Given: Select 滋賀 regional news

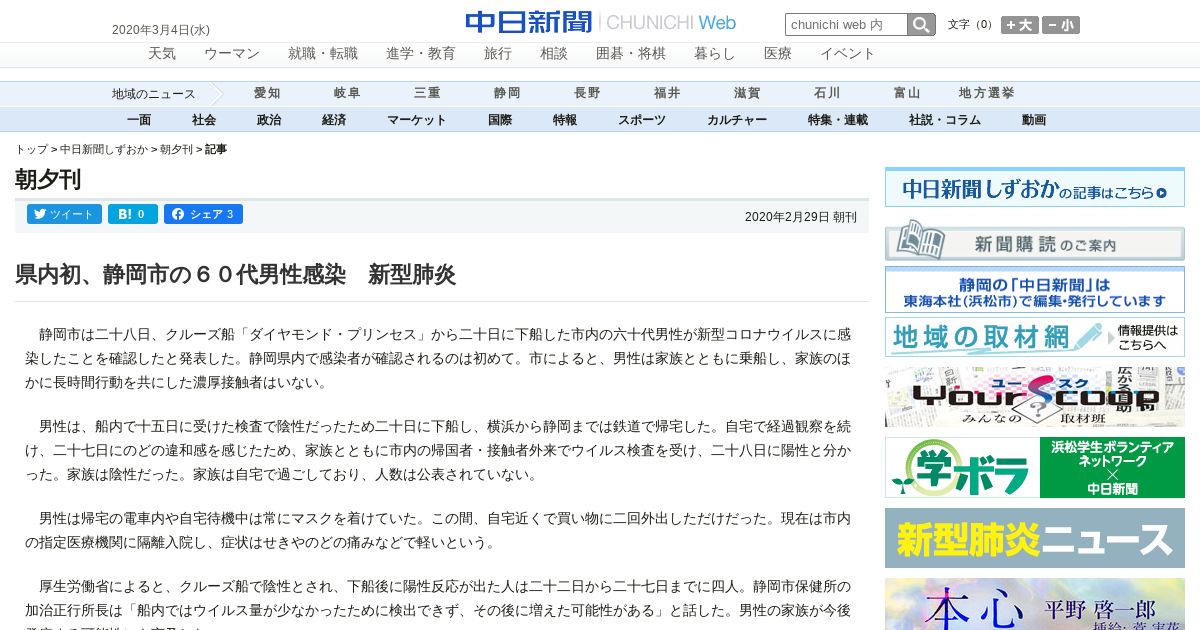Looking at the screenshot, I should (x=747, y=93).
